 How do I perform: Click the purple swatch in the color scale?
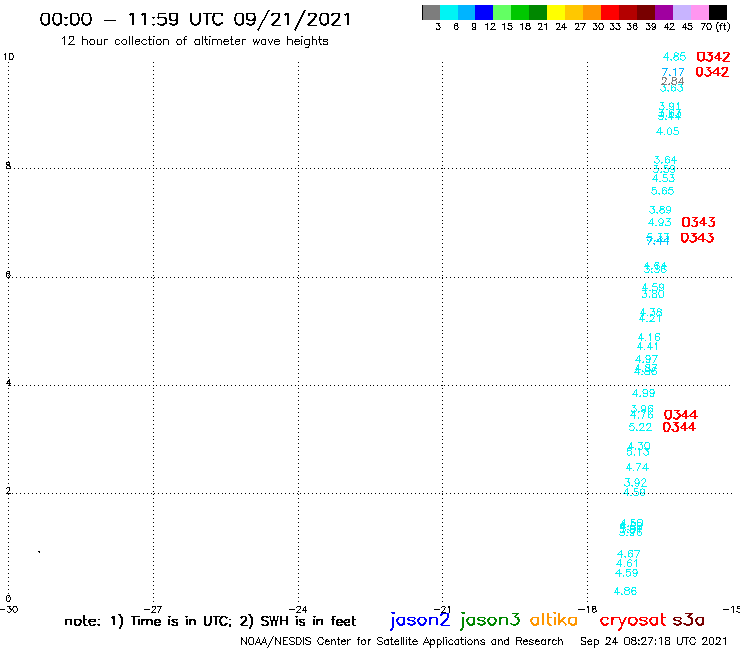coord(664,12)
